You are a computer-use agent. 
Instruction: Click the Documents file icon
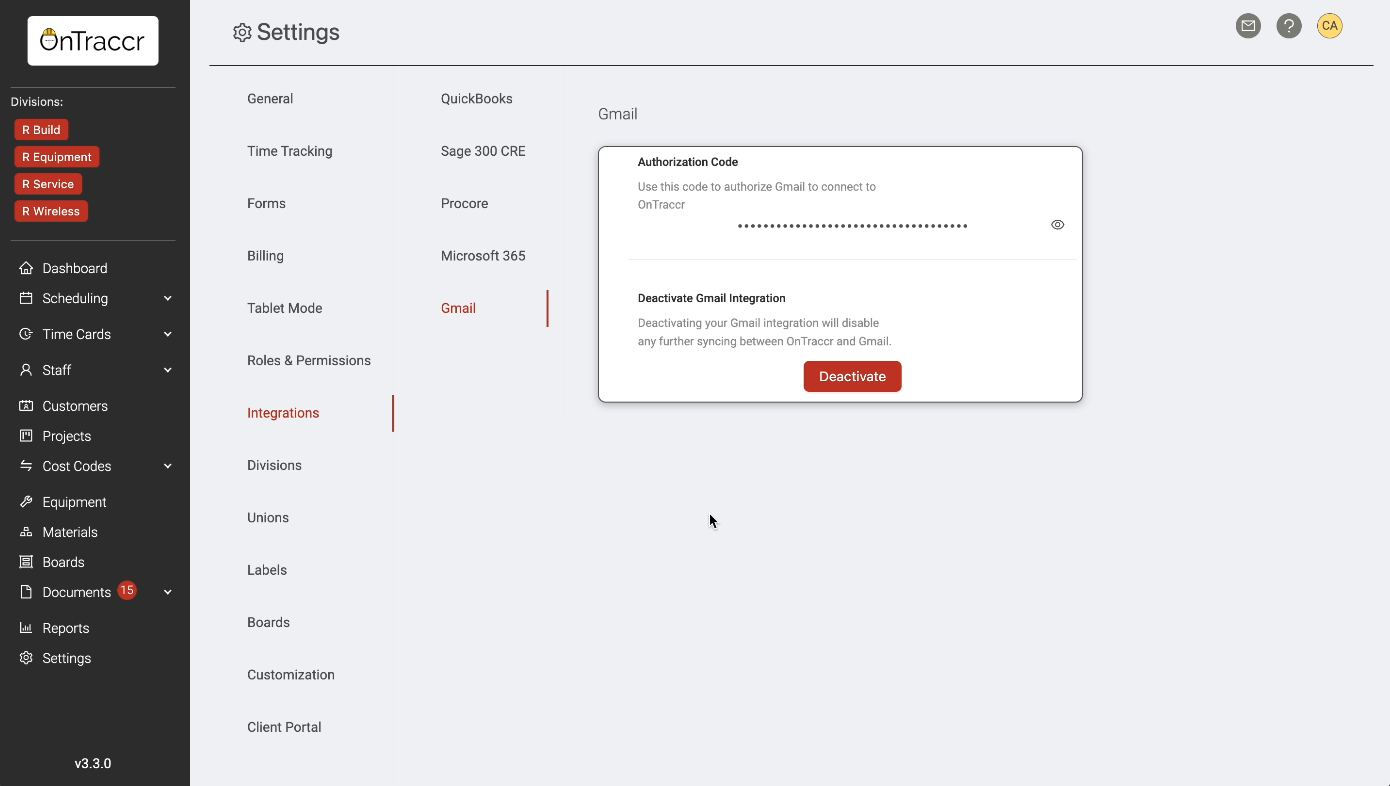[x=27, y=592]
